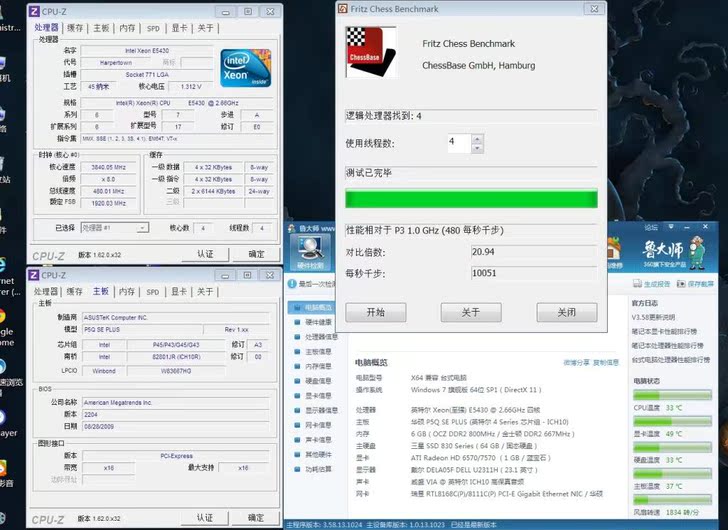Click the ChessBase logo in Fritz Benchmark
This screenshot has width=728, height=530.
(x=371, y=52)
